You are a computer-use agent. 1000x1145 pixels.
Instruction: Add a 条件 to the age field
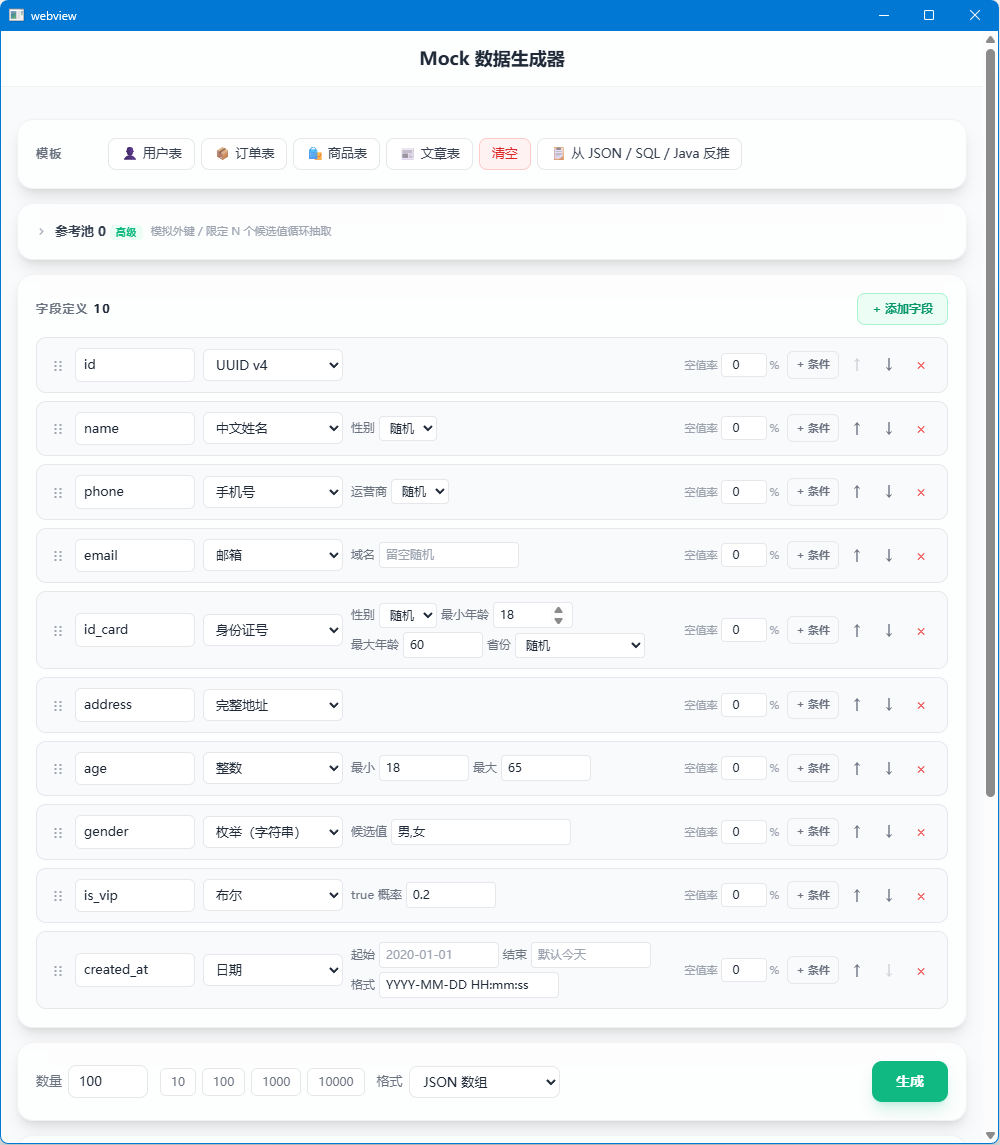pyautogui.click(x=813, y=768)
